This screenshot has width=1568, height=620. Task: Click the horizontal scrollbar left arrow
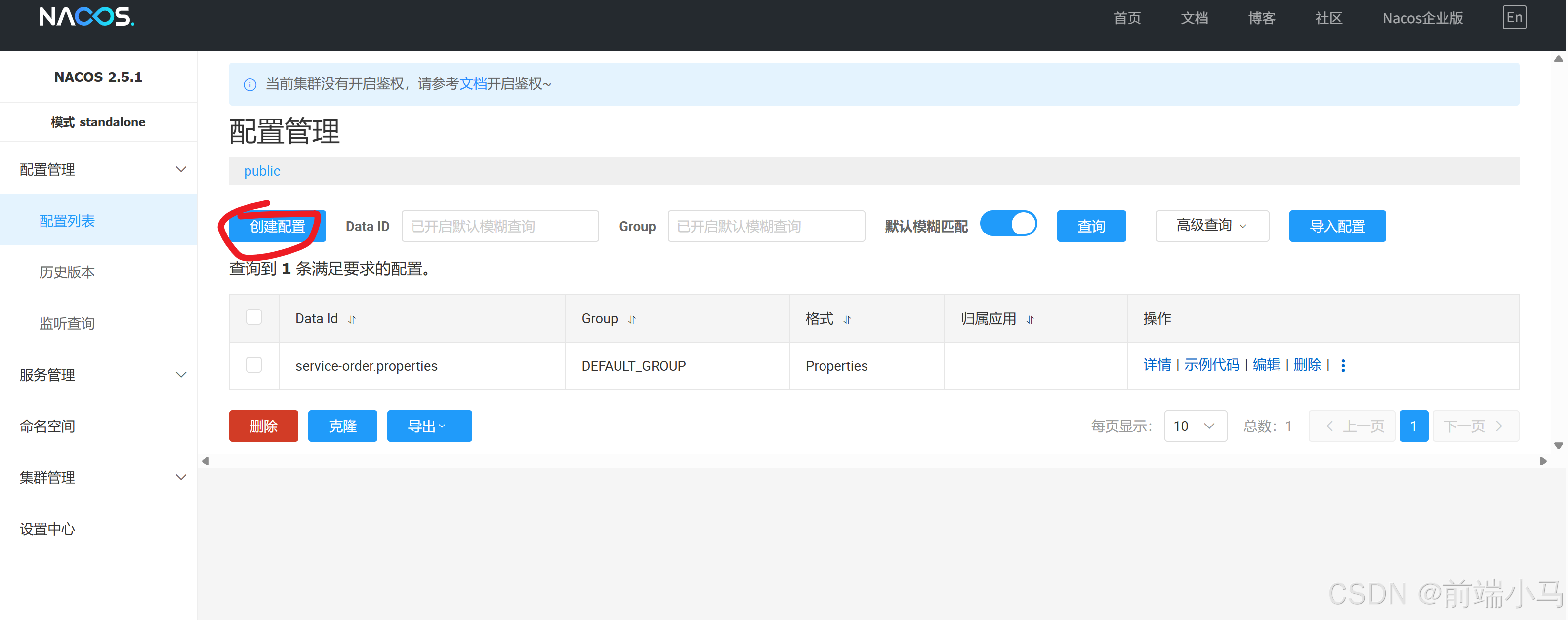point(206,461)
